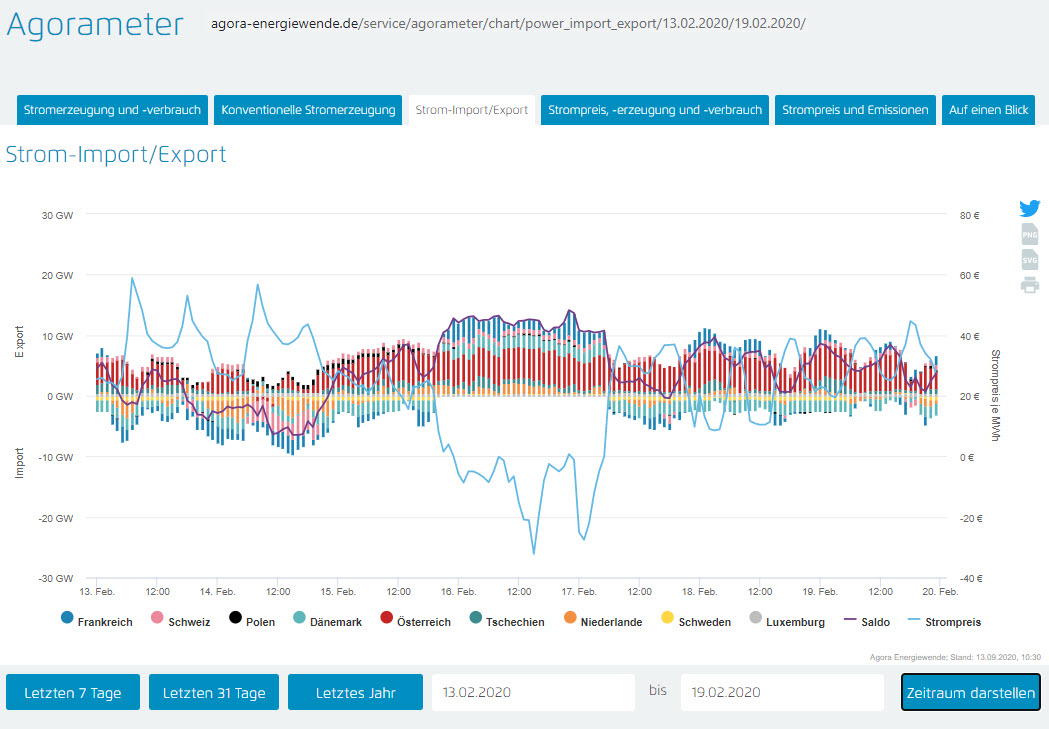This screenshot has width=1049, height=729.
Task: Hide the Dänemark legend series
Action: 325,621
